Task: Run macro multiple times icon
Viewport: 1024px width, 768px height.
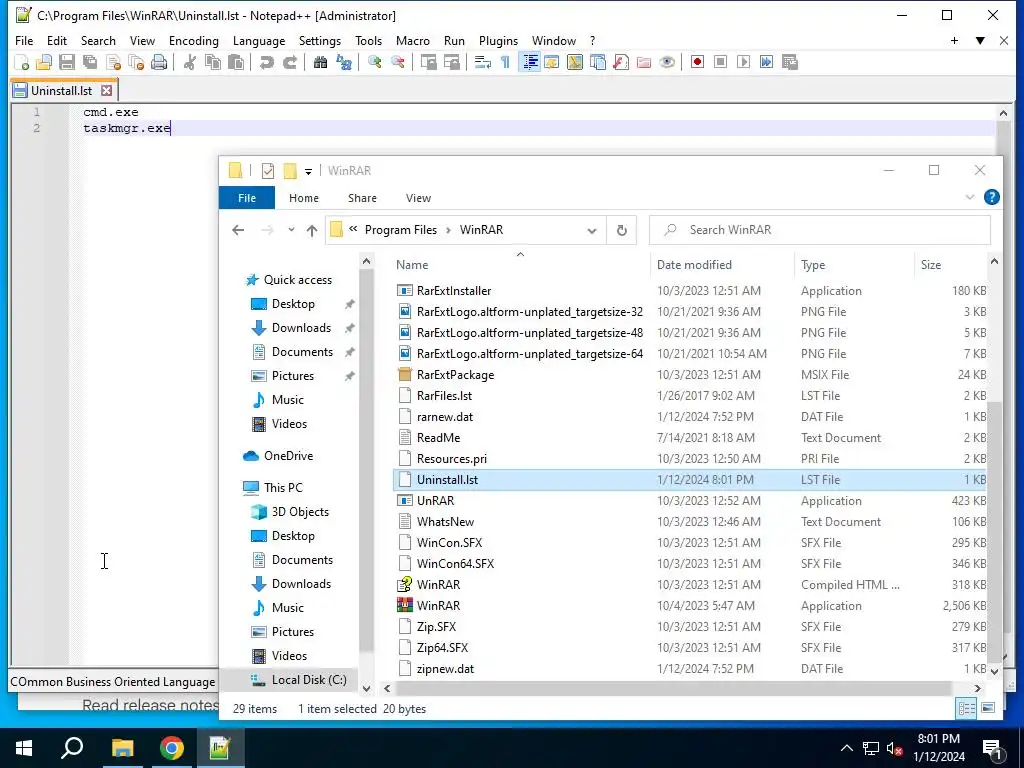Action: 766,62
